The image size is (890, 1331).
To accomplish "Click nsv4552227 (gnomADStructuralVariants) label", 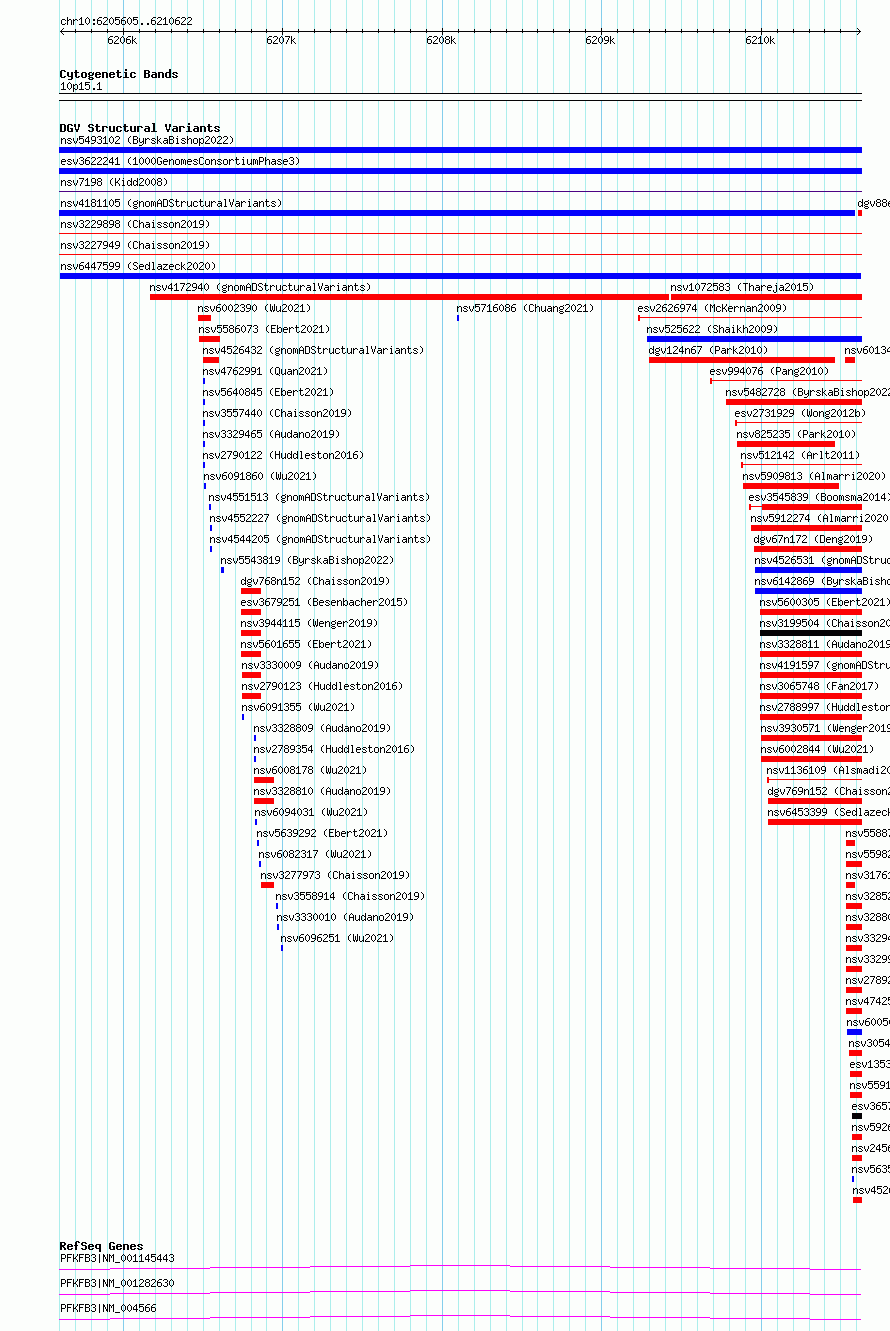I will [x=320, y=519].
